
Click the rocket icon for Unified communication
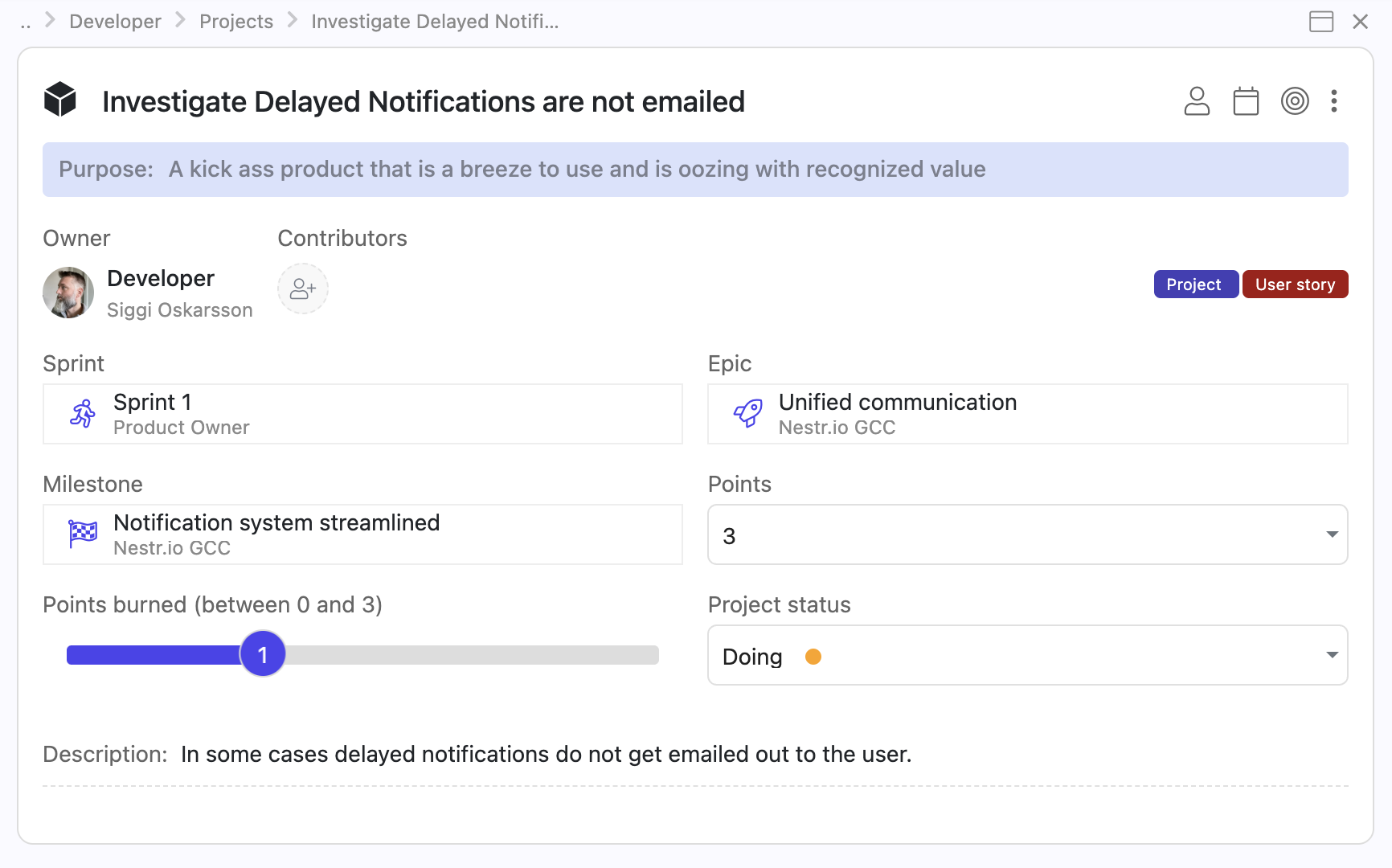tap(748, 414)
